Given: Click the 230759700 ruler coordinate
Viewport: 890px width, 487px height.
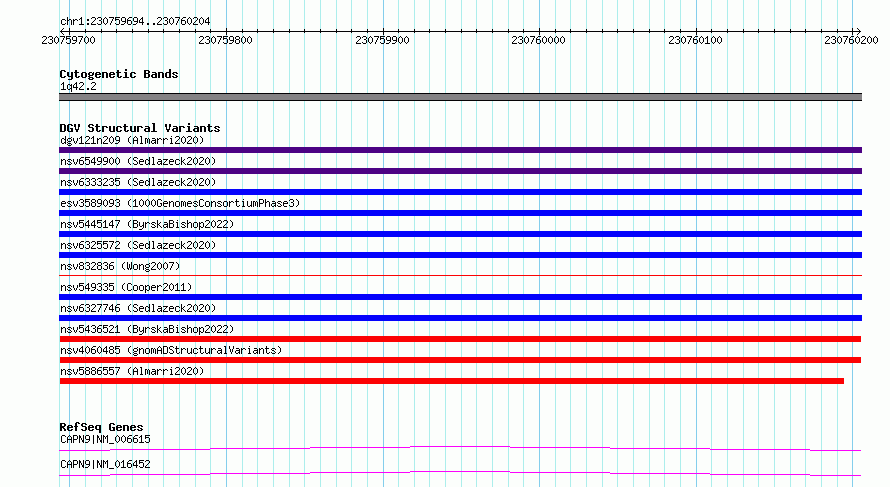Looking at the screenshot, I should coord(69,40).
